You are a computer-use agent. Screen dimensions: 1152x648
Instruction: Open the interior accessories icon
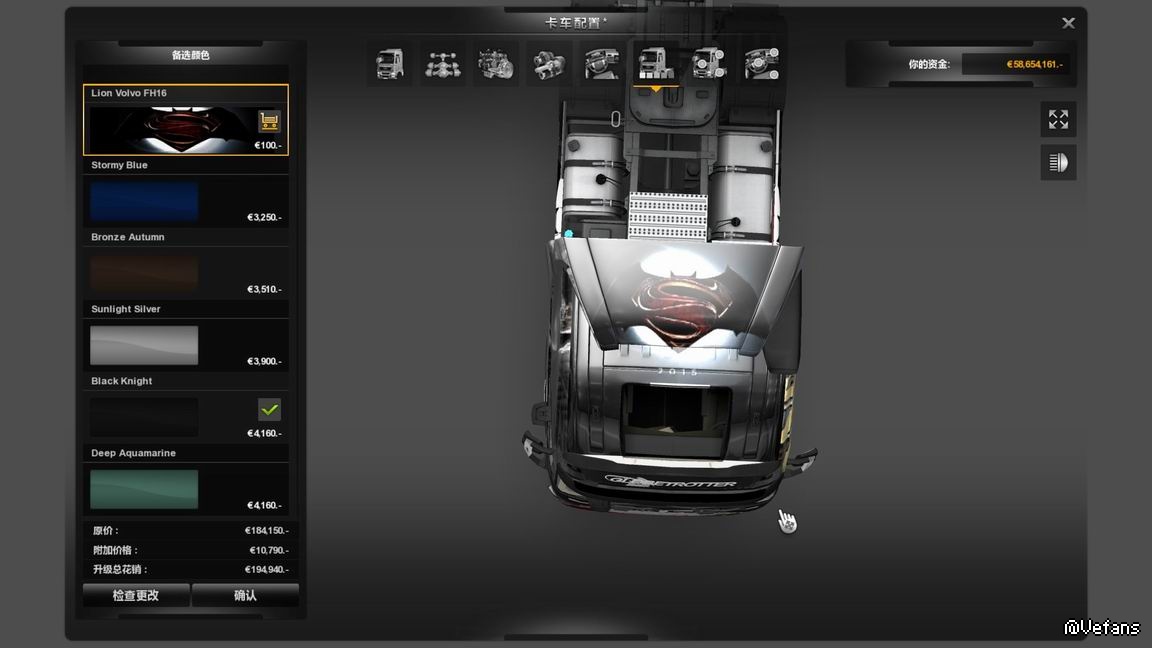click(762, 64)
